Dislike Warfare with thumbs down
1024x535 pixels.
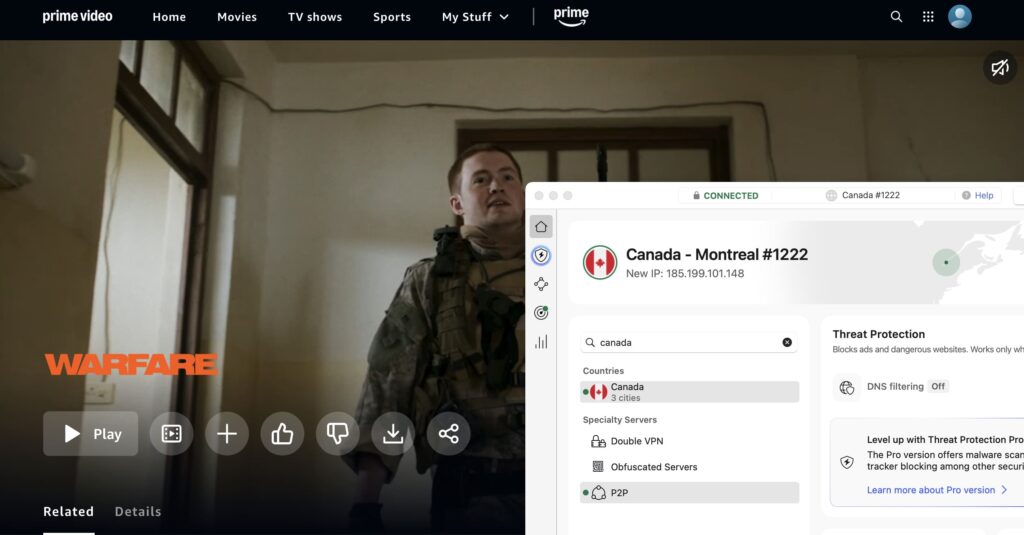338,434
